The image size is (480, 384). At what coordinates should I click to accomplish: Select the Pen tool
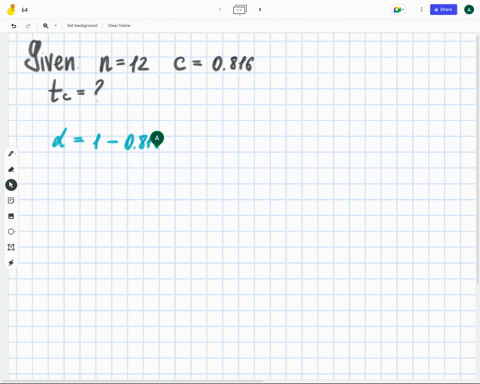pyautogui.click(x=11, y=154)
